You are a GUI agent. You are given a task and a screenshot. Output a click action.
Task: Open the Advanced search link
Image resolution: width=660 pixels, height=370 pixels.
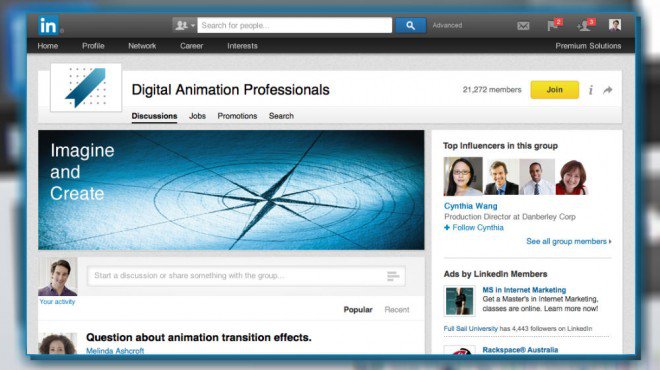click(447, 25)
